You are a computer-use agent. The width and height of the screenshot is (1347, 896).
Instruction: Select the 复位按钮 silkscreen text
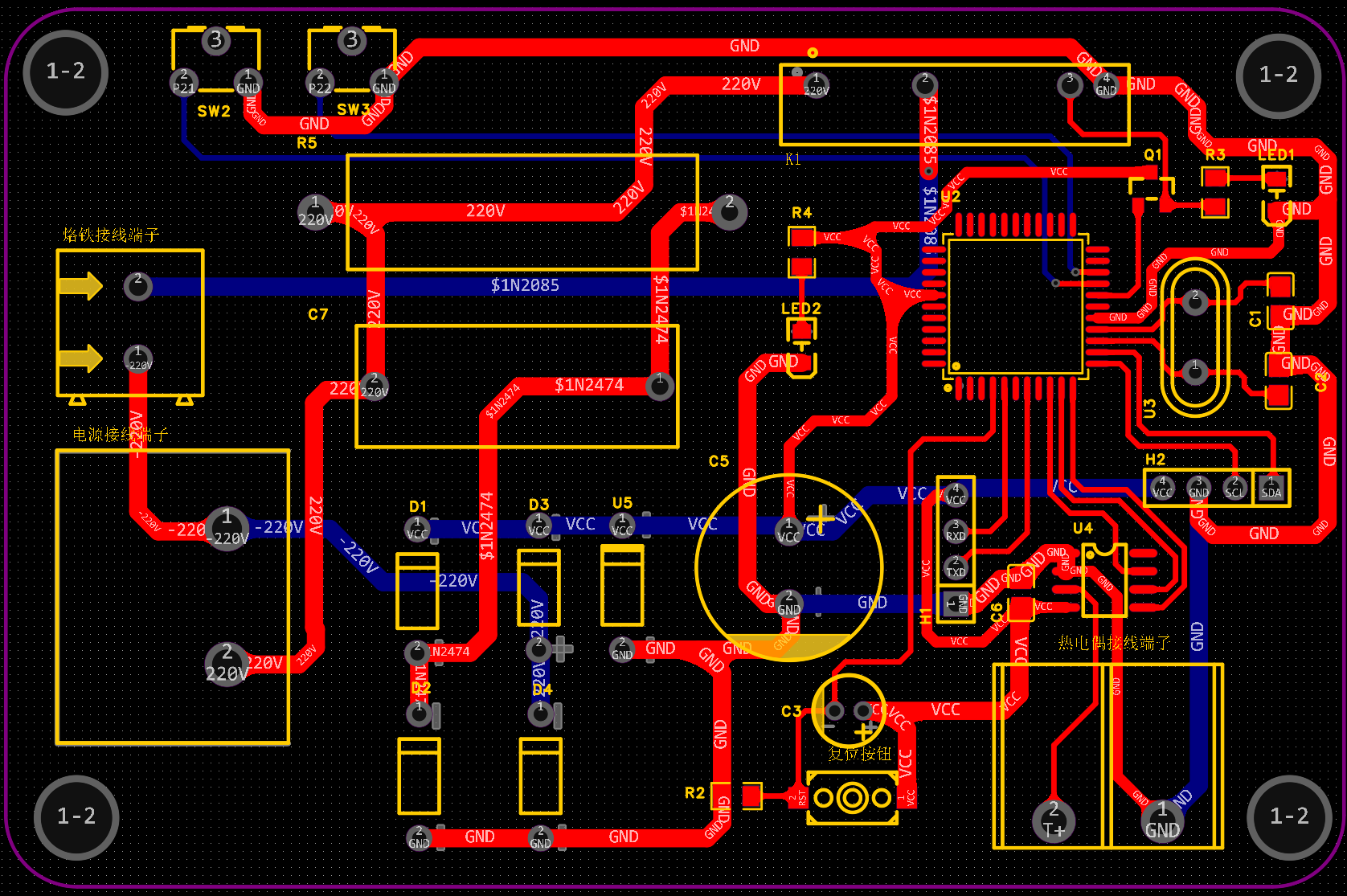click(860, 754)
